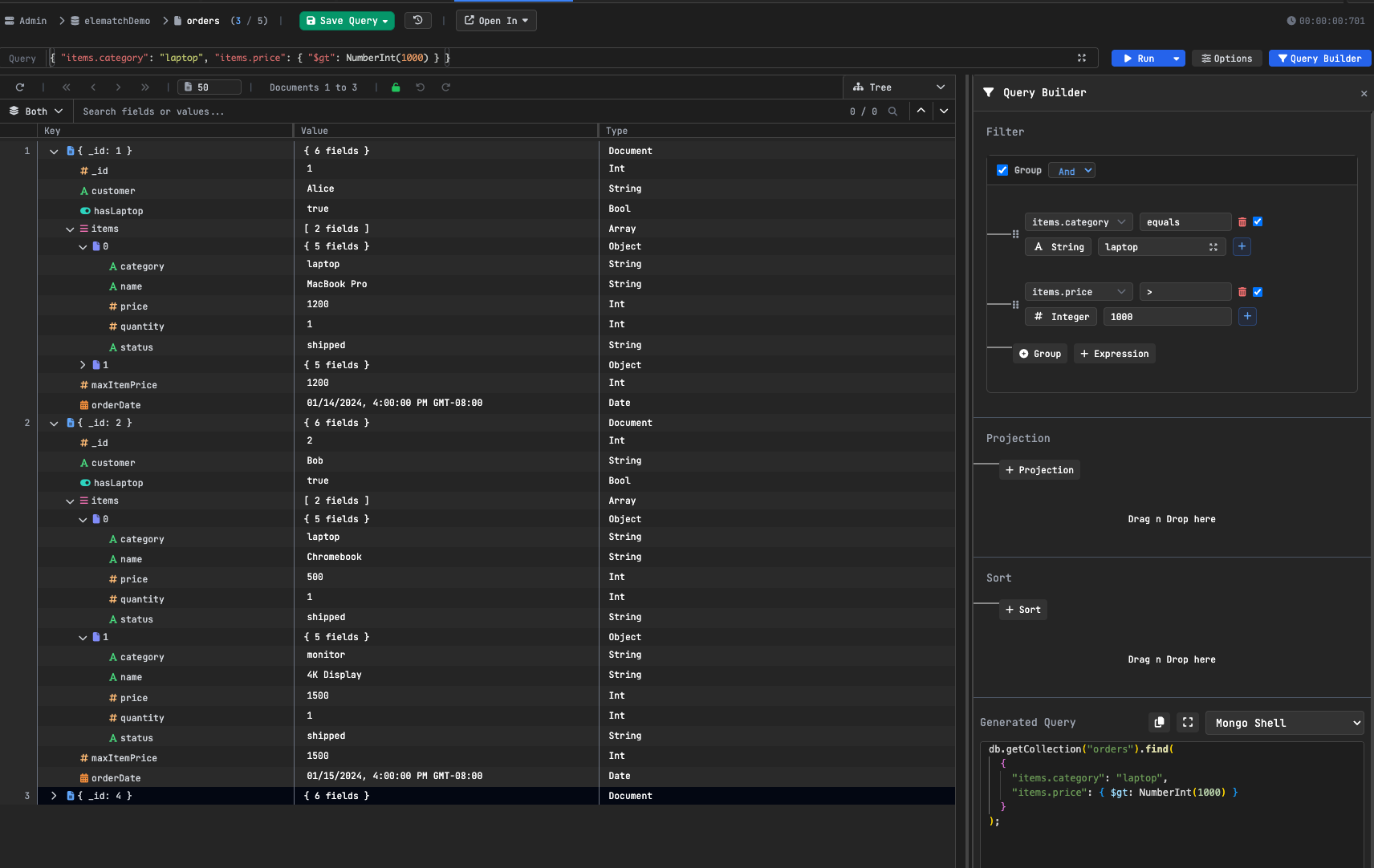Click the search magnifier icon
Screen dimensions: 1374x868
point(892,112)
